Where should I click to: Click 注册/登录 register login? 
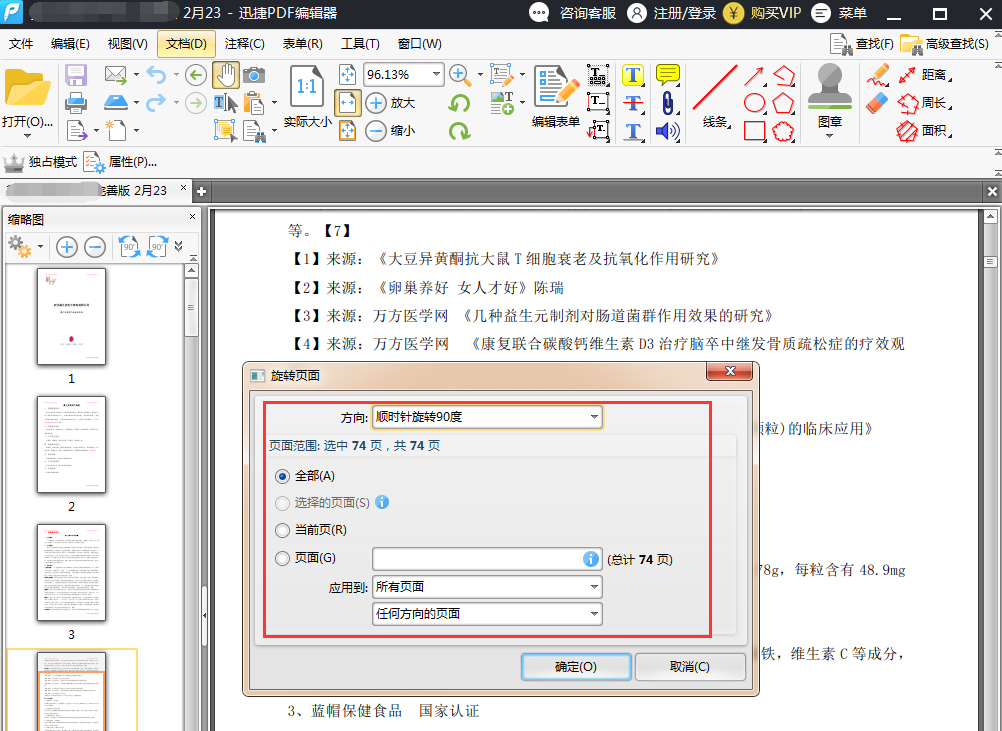[672, 13]
